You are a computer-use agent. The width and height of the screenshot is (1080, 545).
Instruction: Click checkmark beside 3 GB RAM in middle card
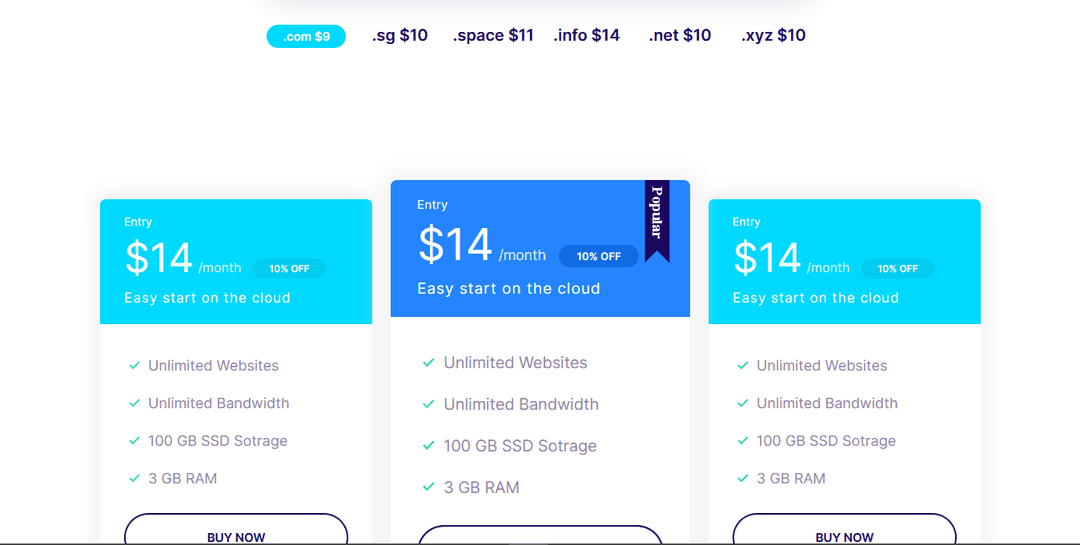(428, 487)
